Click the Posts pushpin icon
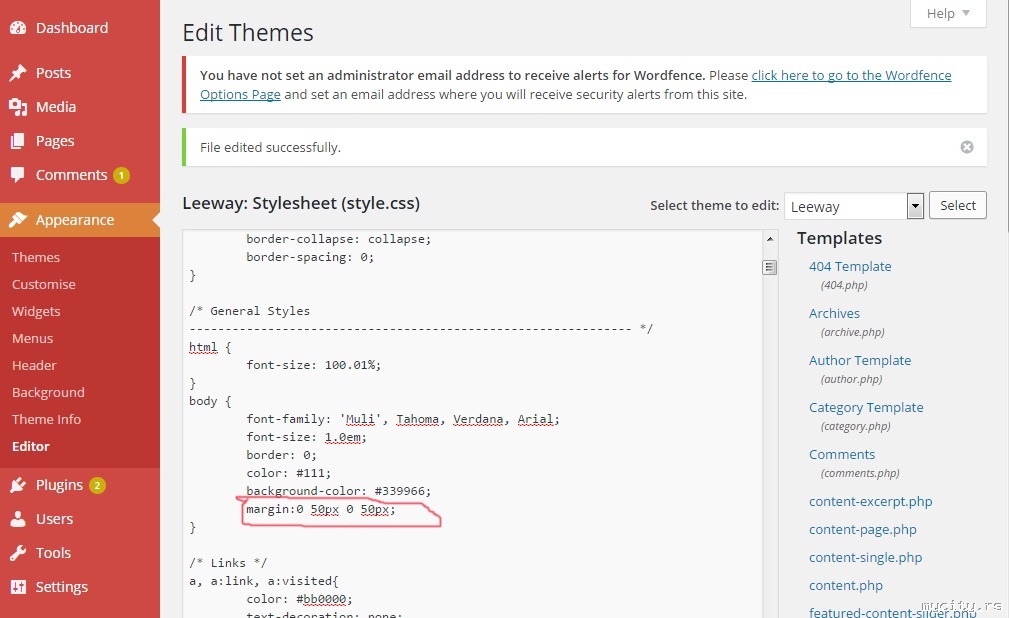 coord(18,73)
